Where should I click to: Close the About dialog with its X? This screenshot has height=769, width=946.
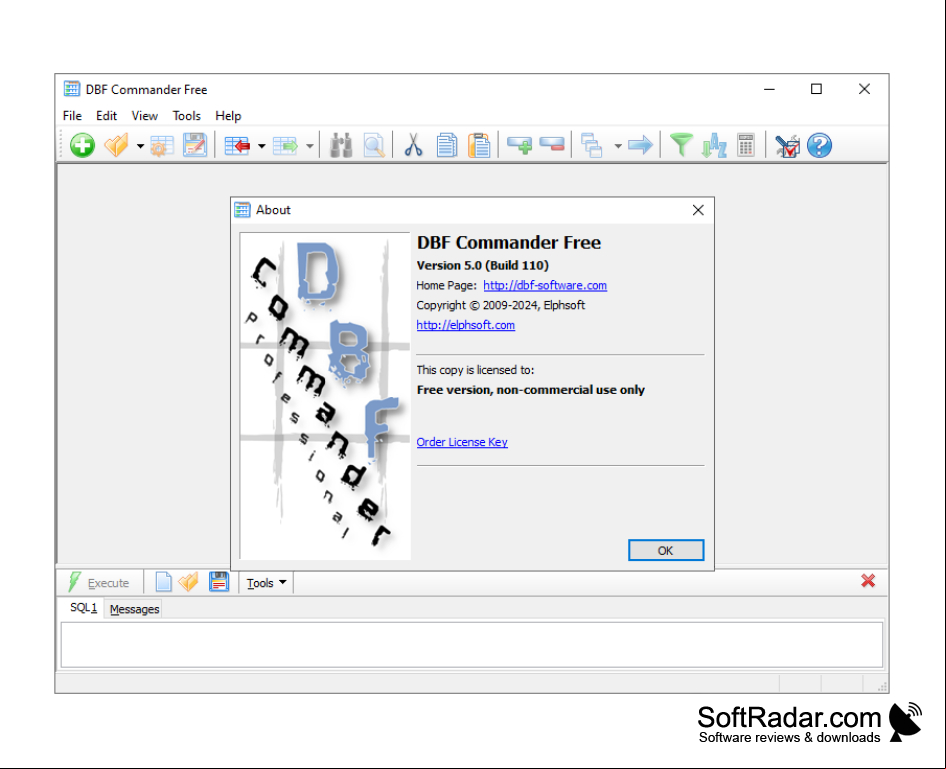coord(698,210)
